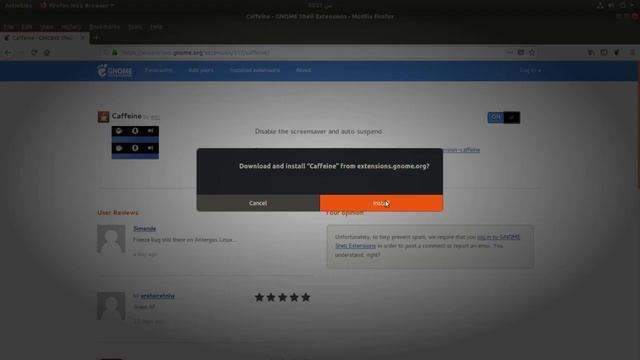Open the Firefox Edit menu

pos(27,27)
